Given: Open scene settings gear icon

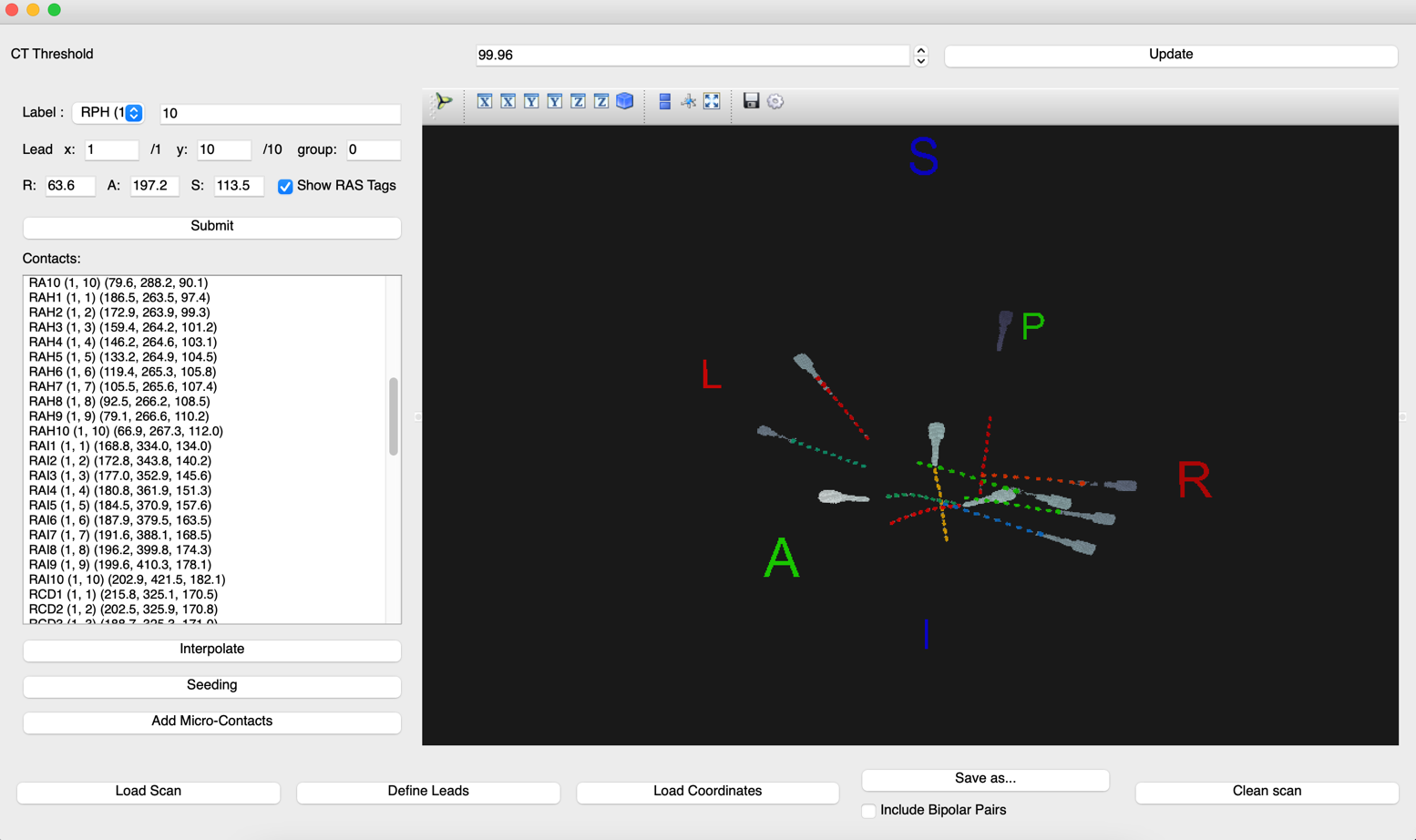Looking at the screenshot, I should point(775,101).
